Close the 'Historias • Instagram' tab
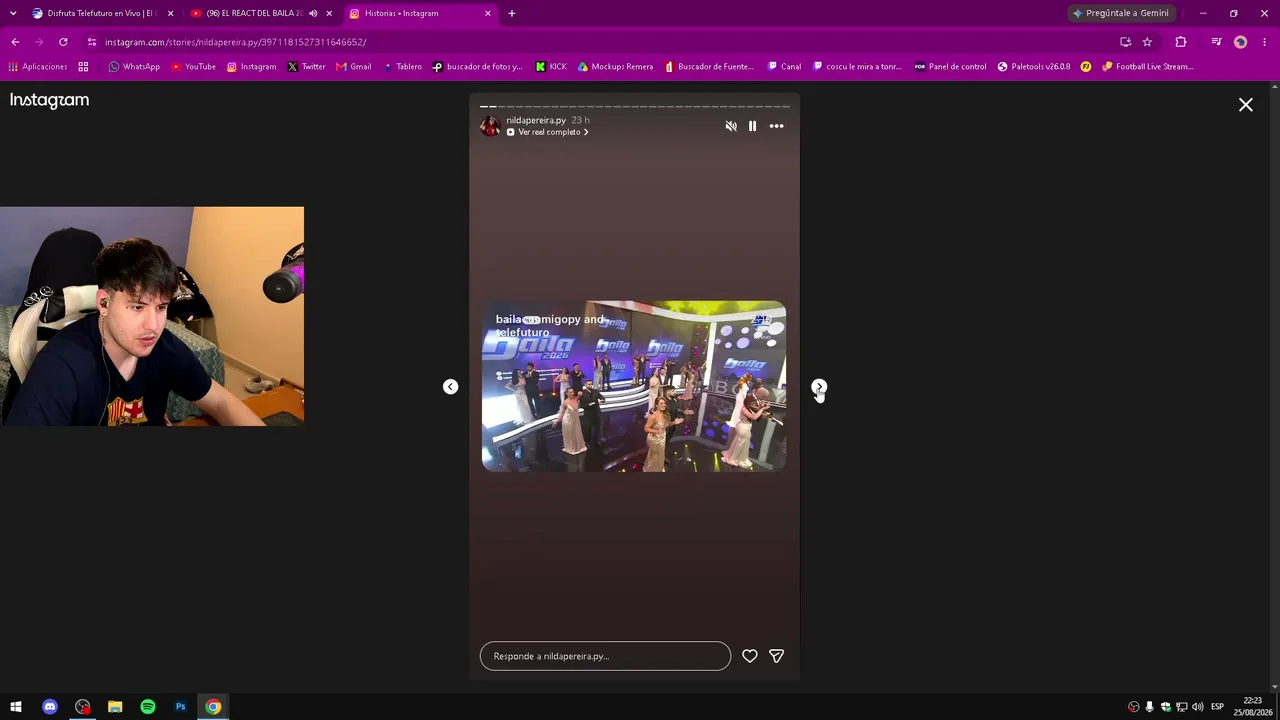Viewport: 1280px width, 720px height. click(488, 13)
